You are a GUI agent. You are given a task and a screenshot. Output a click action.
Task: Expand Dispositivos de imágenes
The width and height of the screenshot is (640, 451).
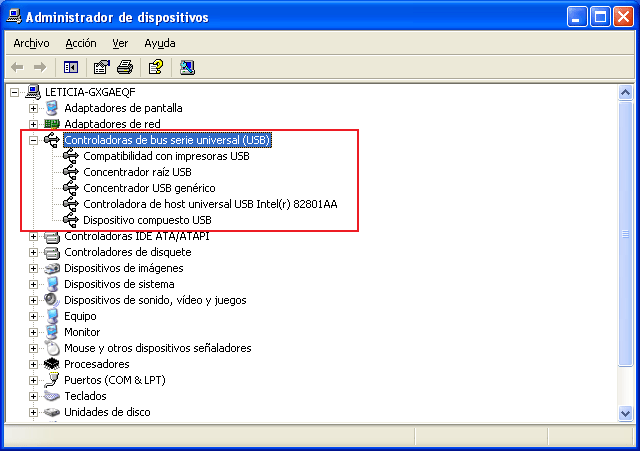[x=33, y=268]
